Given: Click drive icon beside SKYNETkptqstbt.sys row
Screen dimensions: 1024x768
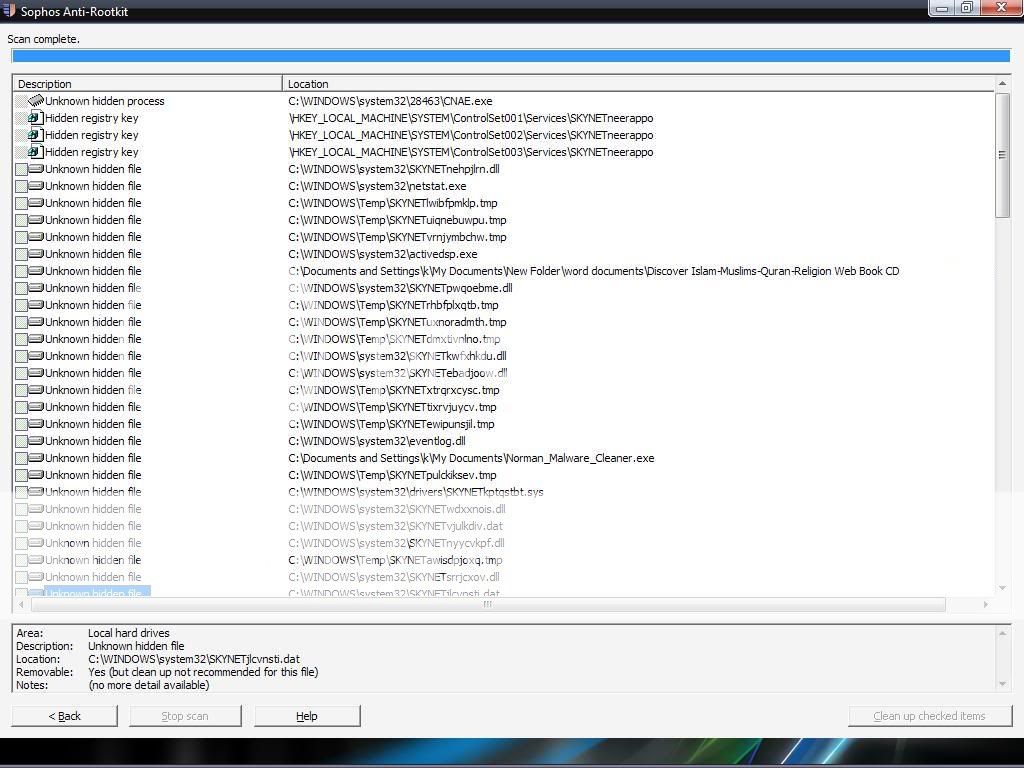Looking at the screenshot, I should coord(36,491).
